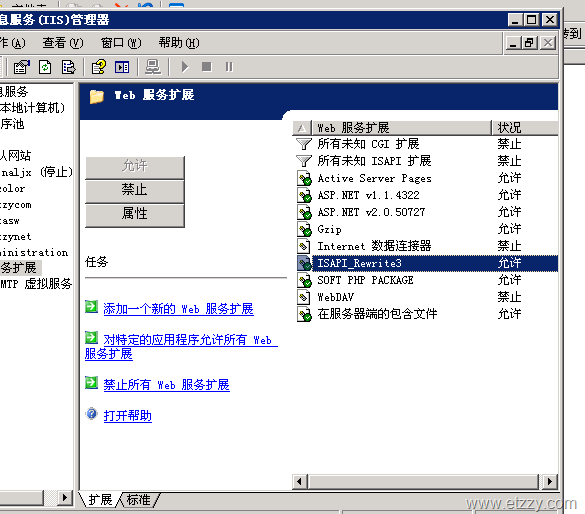This screenshot has height=514, width=585.
Task: Click list horizontal scrollbar right arrow
Action: [550, 482]
